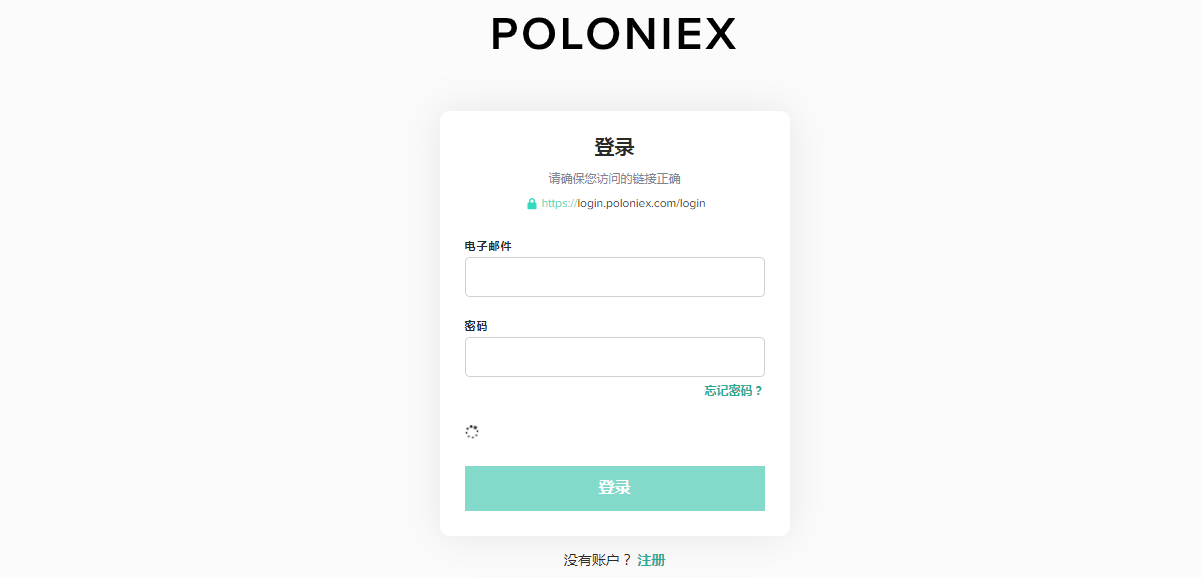Click the 没有账户？ text below card
This screenshot has height=578, width=1202.
(x=598, y=560)
